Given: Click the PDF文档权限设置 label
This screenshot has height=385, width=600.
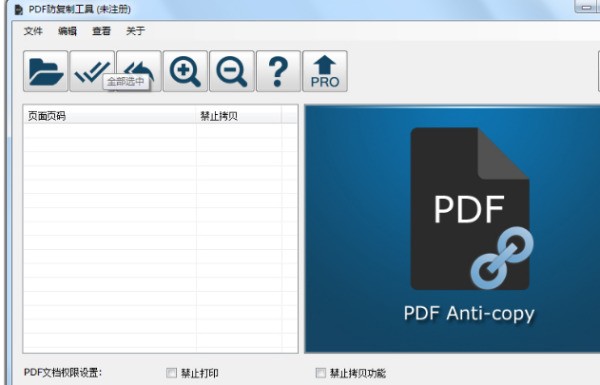Looking at the screenshot, I should (63, 373).
